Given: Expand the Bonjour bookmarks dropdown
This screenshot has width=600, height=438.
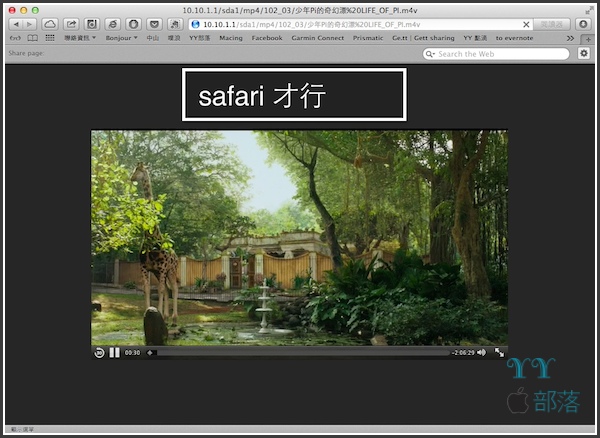Looking at the screenshot, I should click(x=121, y=38).
